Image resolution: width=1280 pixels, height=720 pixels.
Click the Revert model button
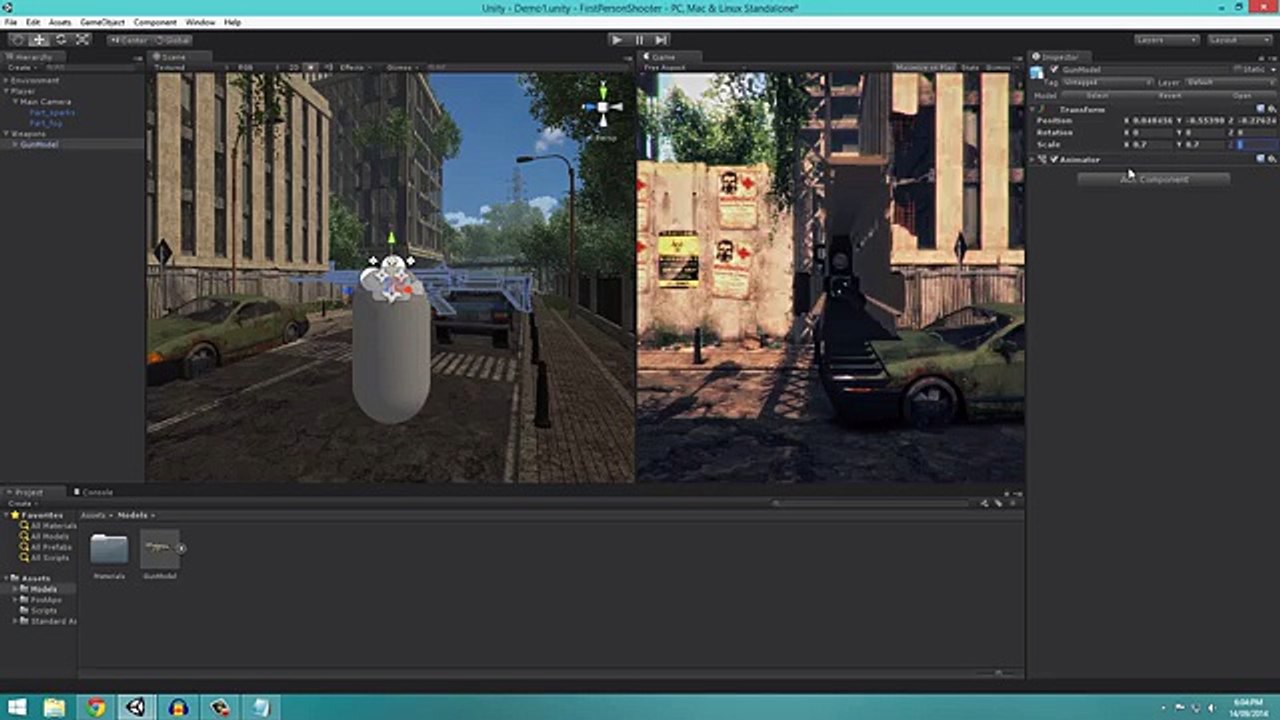pos(1169,95)
